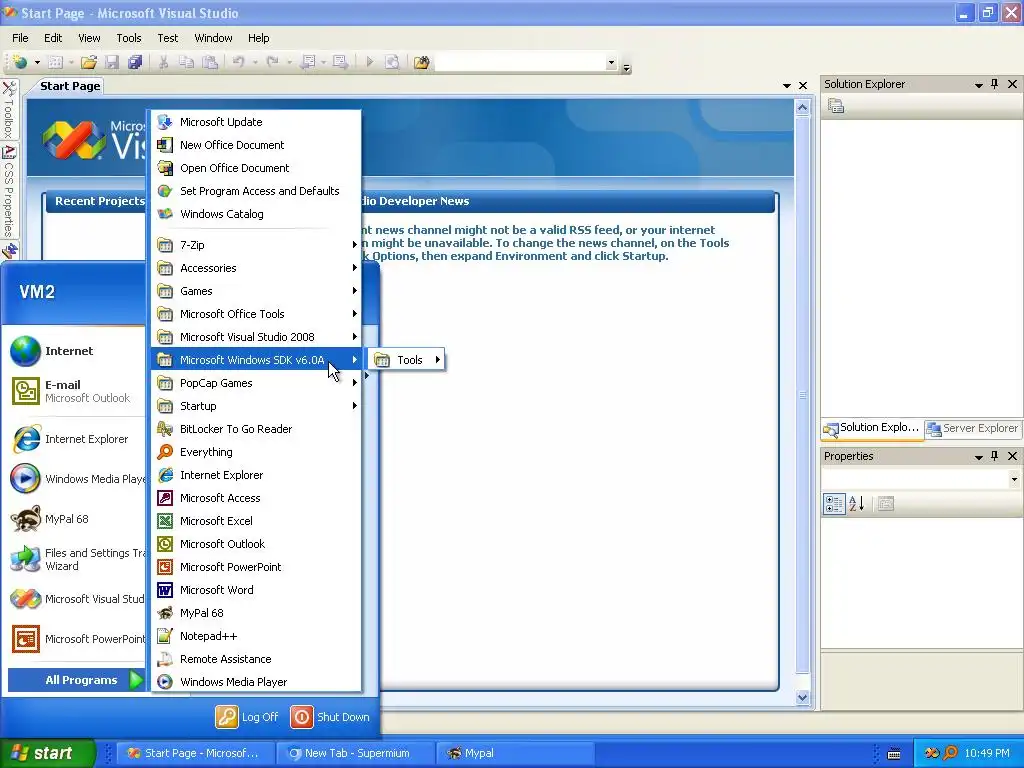Image resolution: width=1024 pixels, height=768 pixels.
Task: Open the File menu
Action: [x=20, y=38]
